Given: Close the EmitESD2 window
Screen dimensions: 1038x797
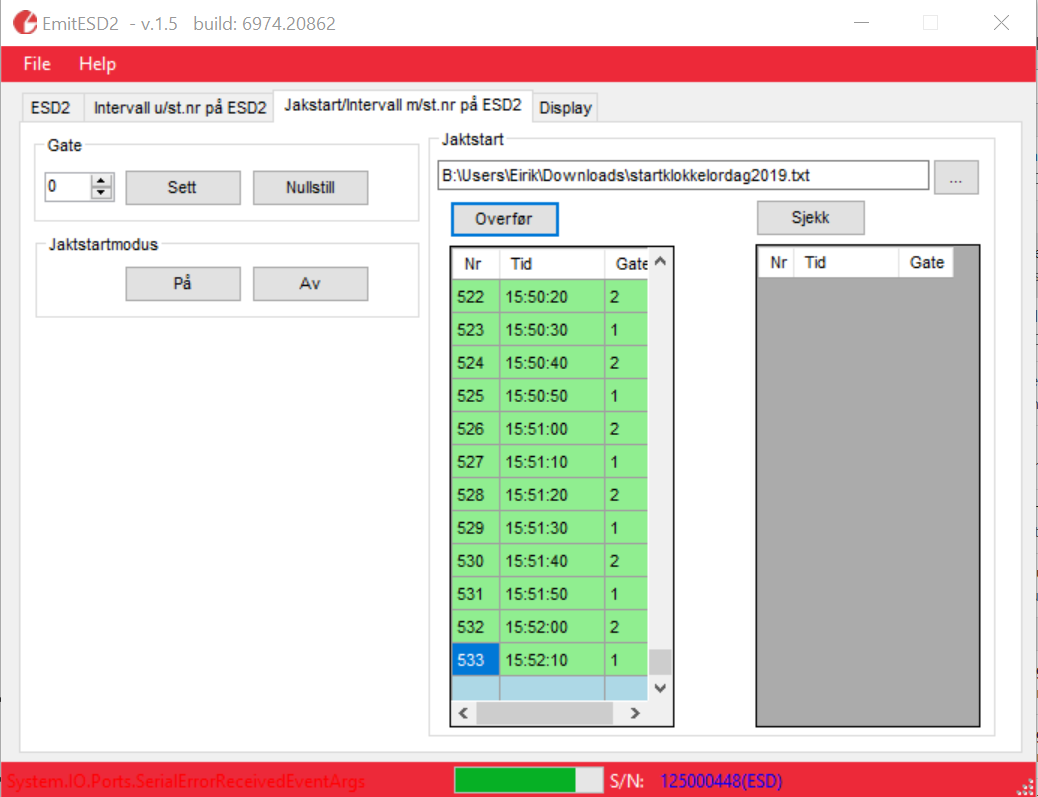Looking at the screenshot, I should [x=1001, y=23].
